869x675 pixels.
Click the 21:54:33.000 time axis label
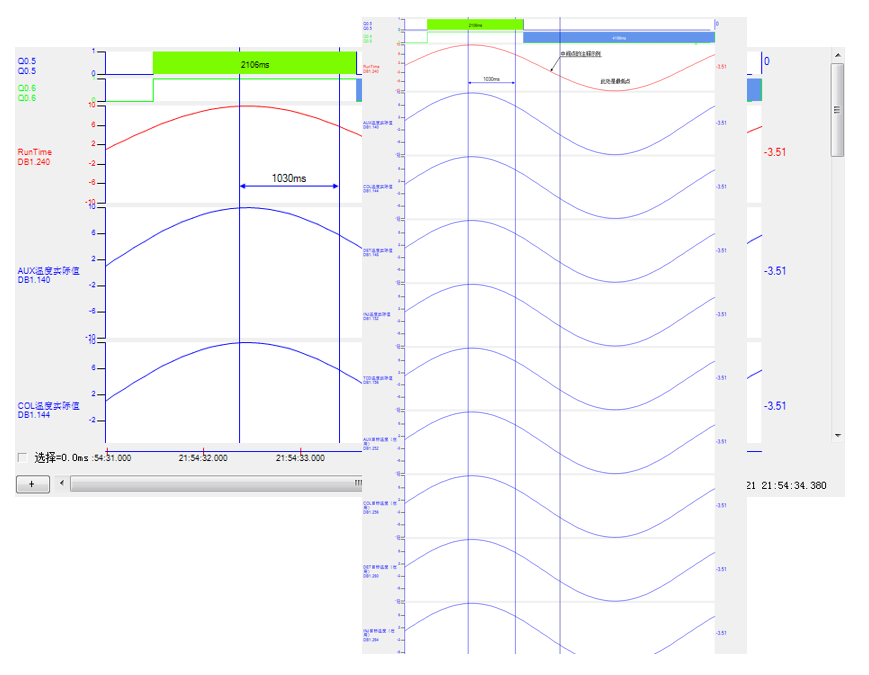click(300, 458)
